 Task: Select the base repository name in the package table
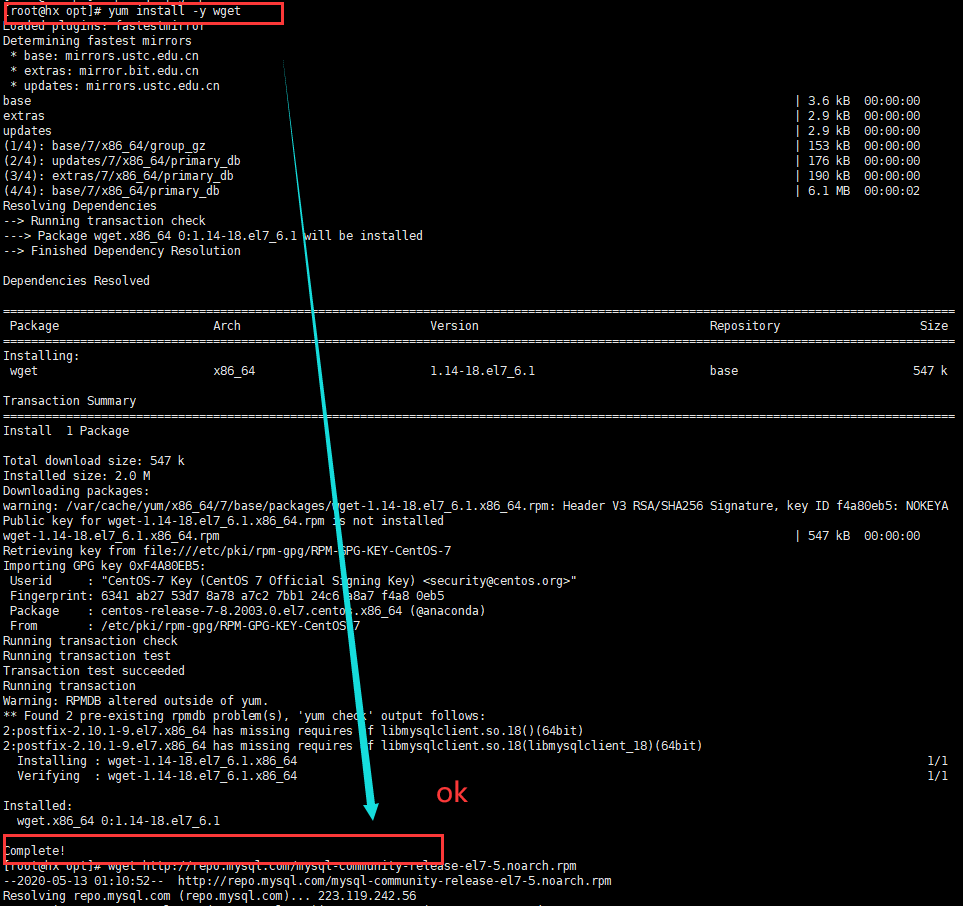(723, 370)
